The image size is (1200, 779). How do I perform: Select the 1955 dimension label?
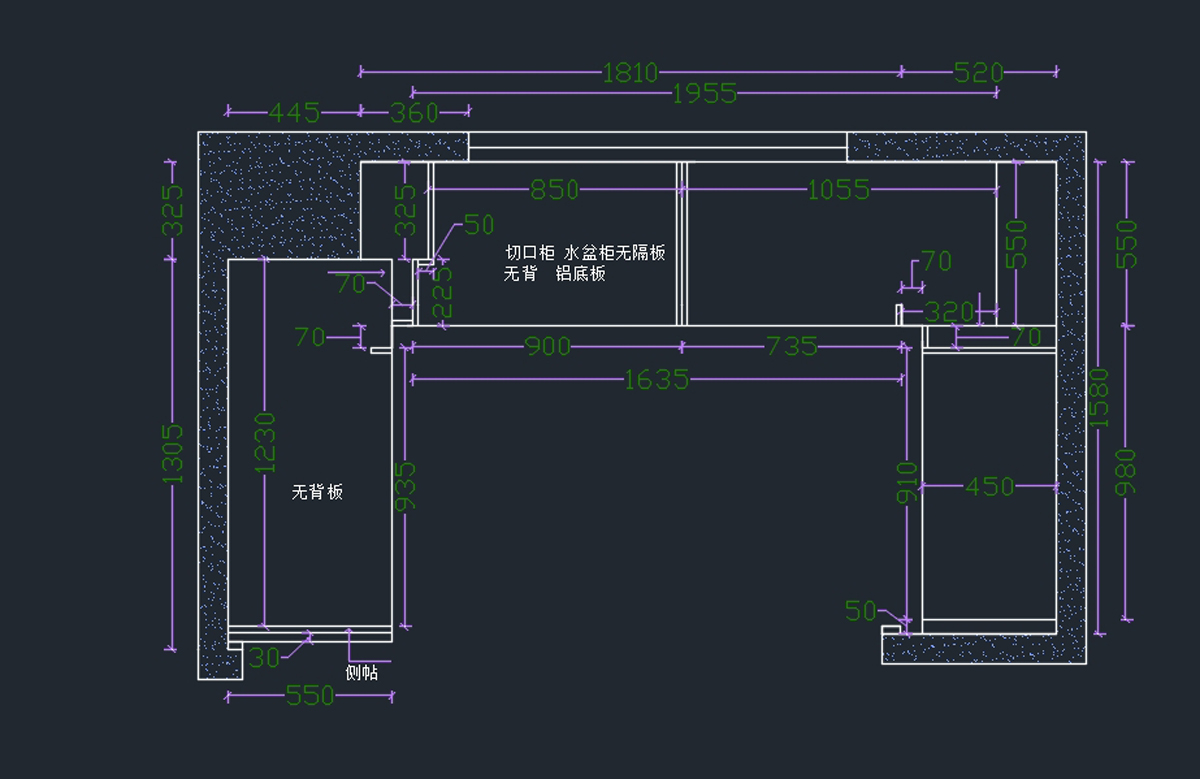click(704, 94)
